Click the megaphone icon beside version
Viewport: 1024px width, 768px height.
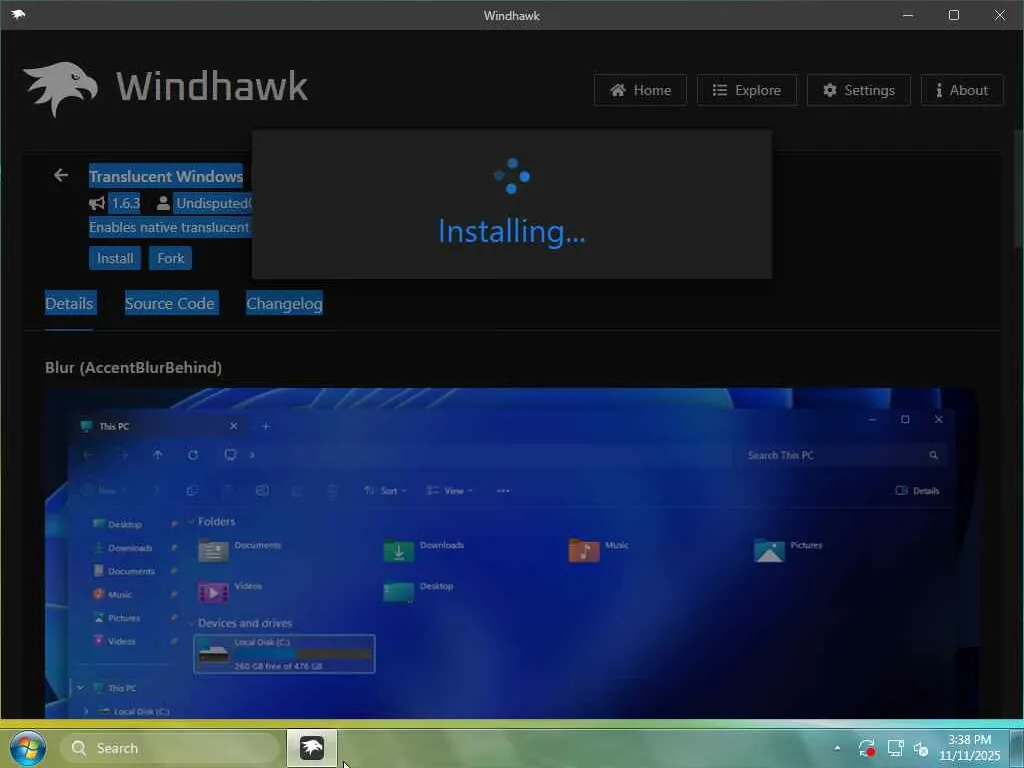click(97, 203)
